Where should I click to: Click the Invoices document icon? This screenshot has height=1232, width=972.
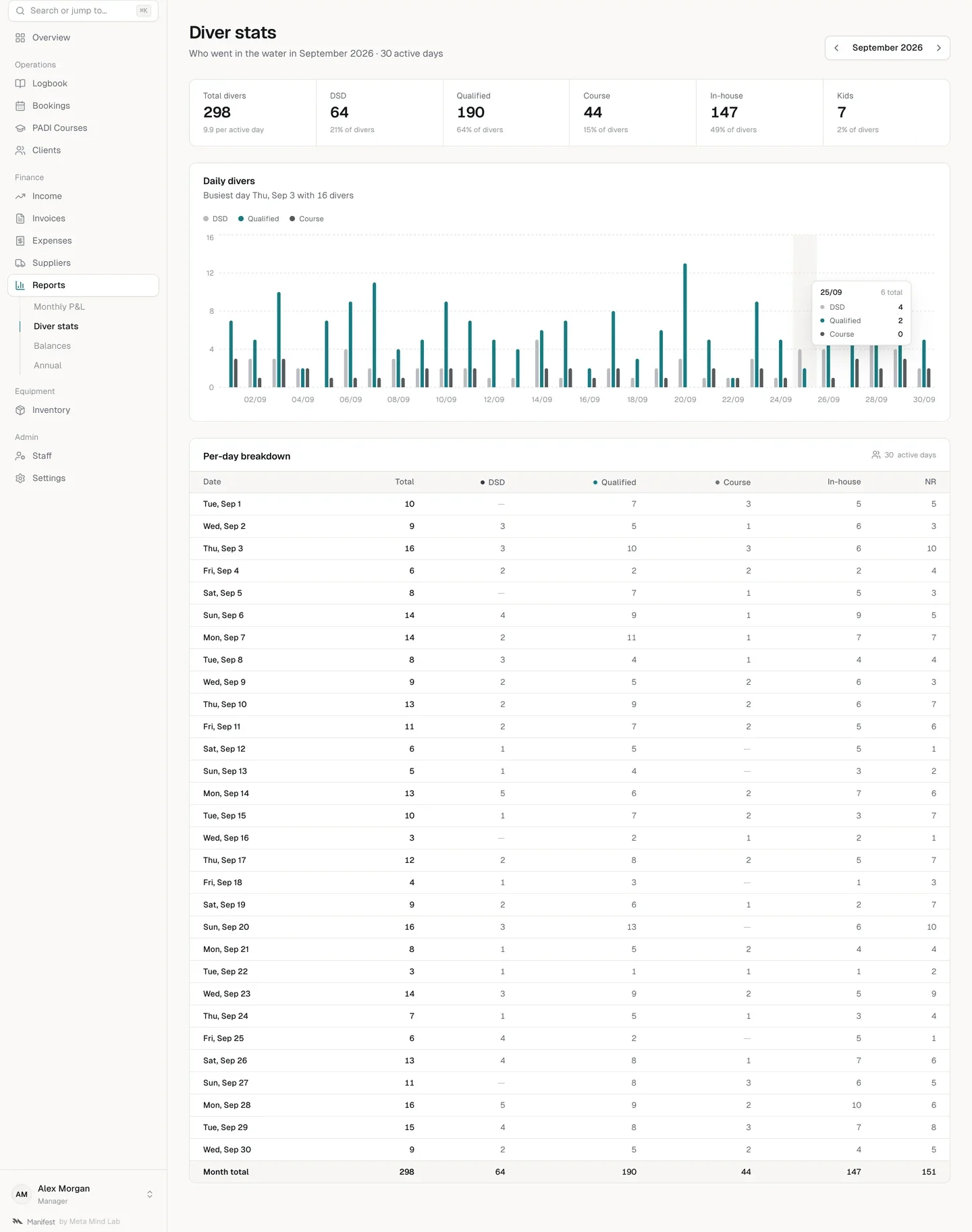point(20,219)
